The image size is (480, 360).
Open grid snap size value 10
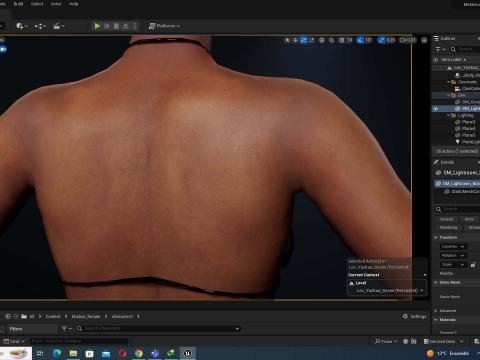coord(349,40)
